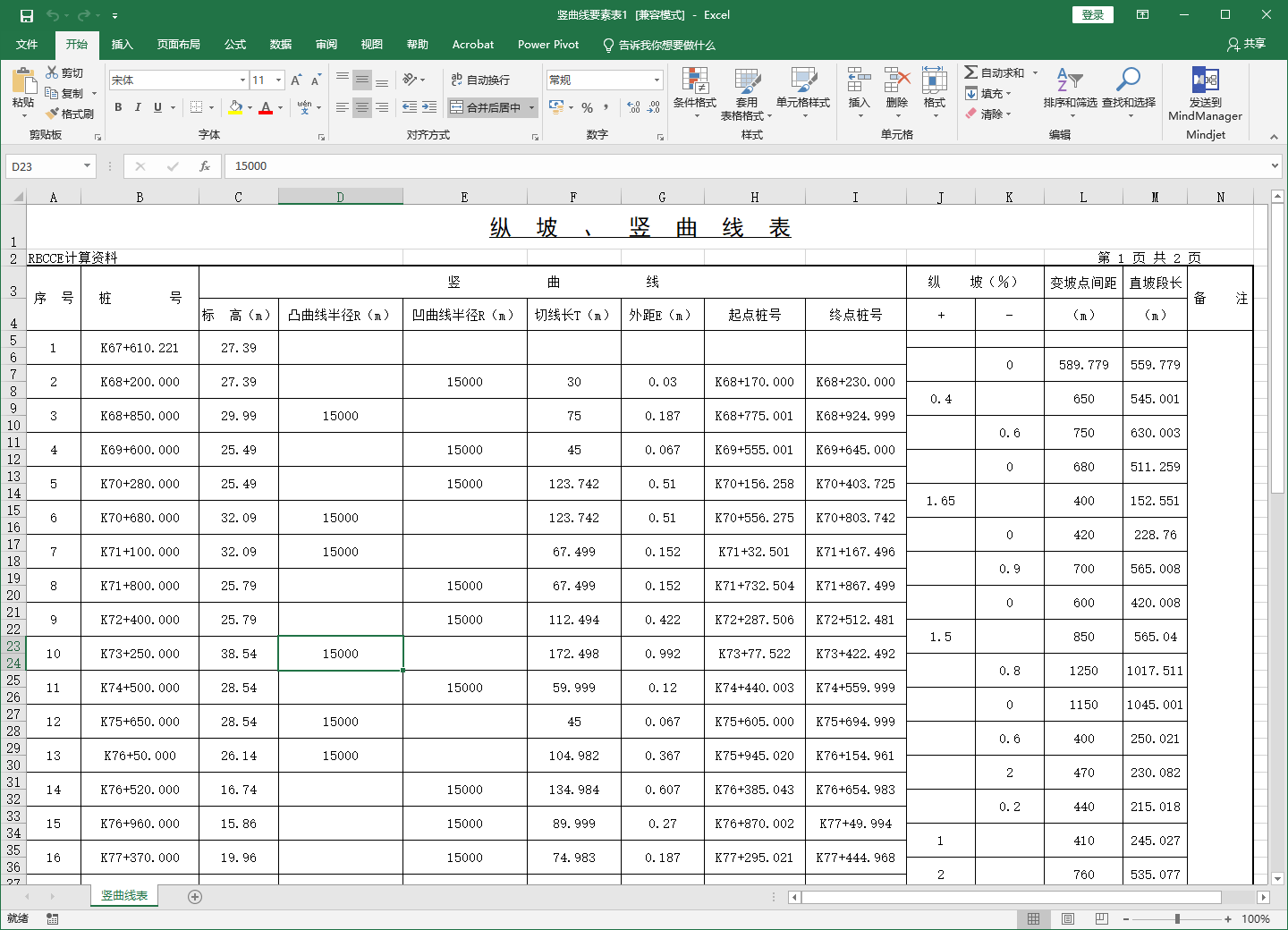
Task: Click the Sign in button
Action: [1092, 14]
